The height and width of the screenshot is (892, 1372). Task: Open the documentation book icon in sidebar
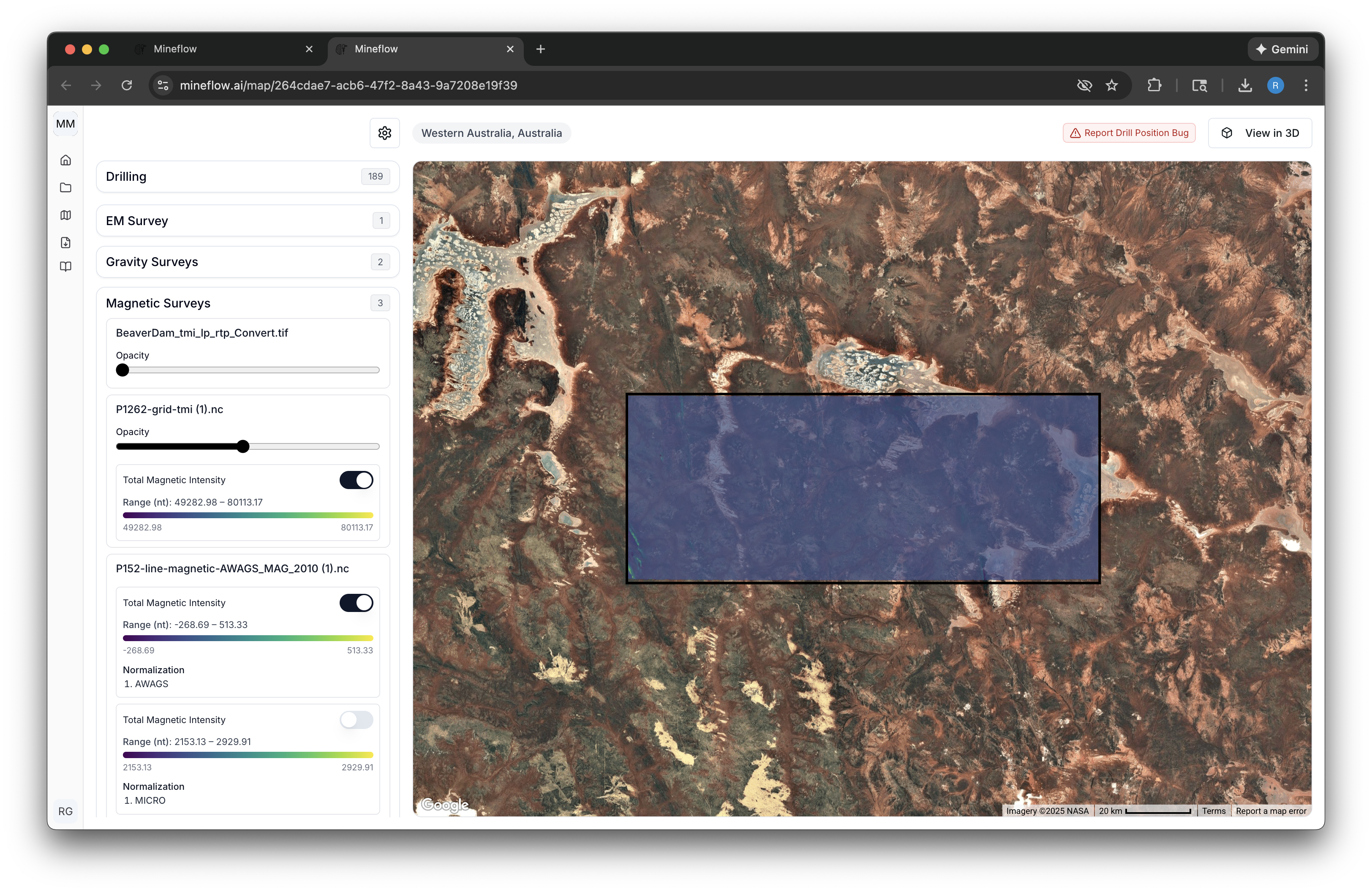pyautogui.click(x=65, y=267)
